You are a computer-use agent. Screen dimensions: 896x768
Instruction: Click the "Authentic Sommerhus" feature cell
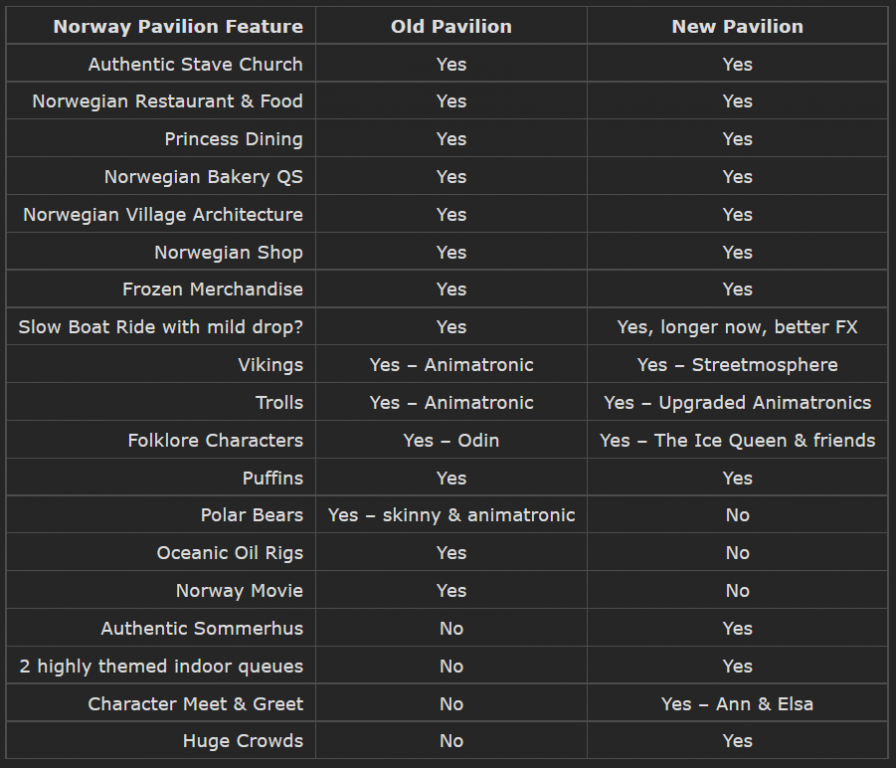coord(201,628)
